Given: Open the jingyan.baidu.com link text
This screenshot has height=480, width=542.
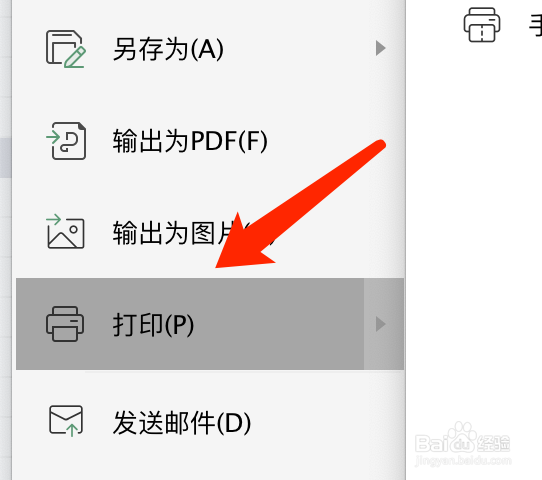Looking at the screenshot, I should click(462, 461).
